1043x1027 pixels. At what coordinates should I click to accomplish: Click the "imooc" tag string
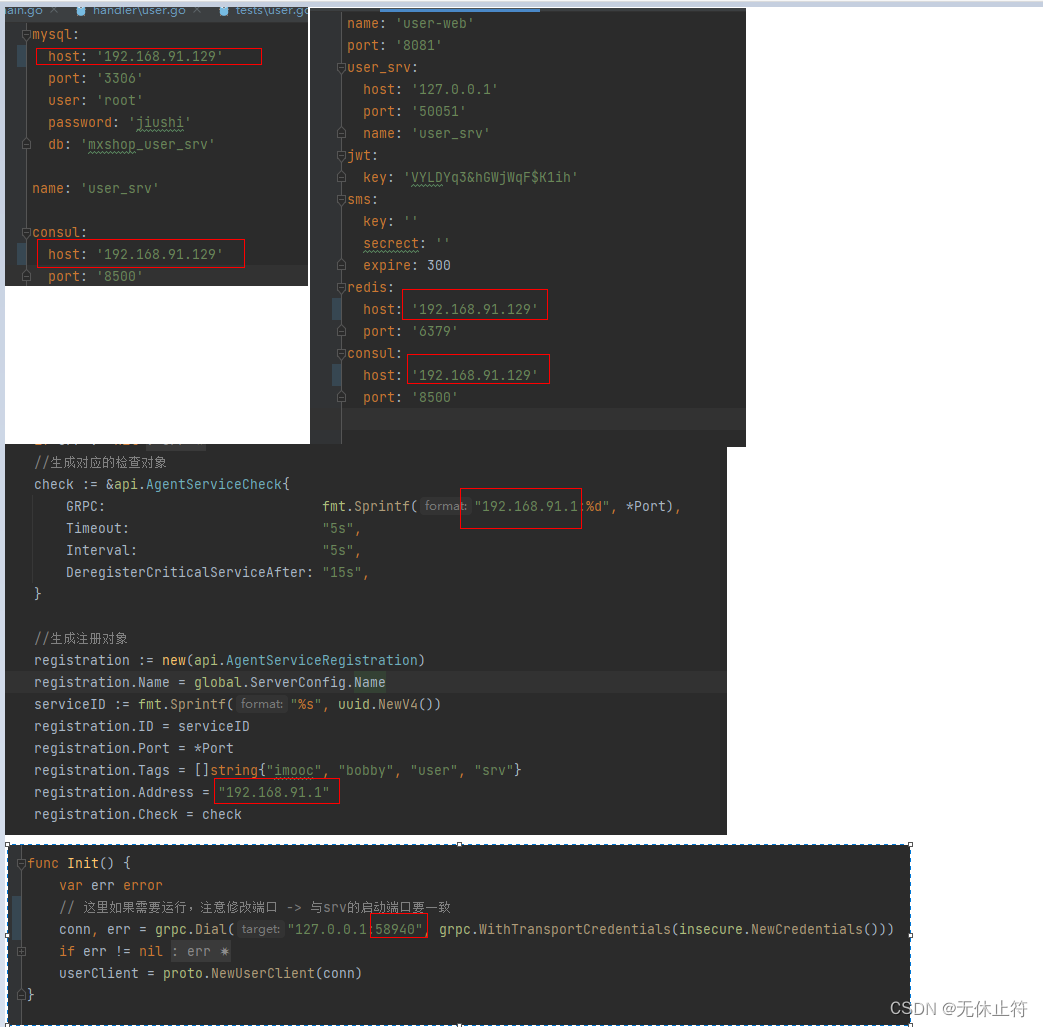coord(293,770)
